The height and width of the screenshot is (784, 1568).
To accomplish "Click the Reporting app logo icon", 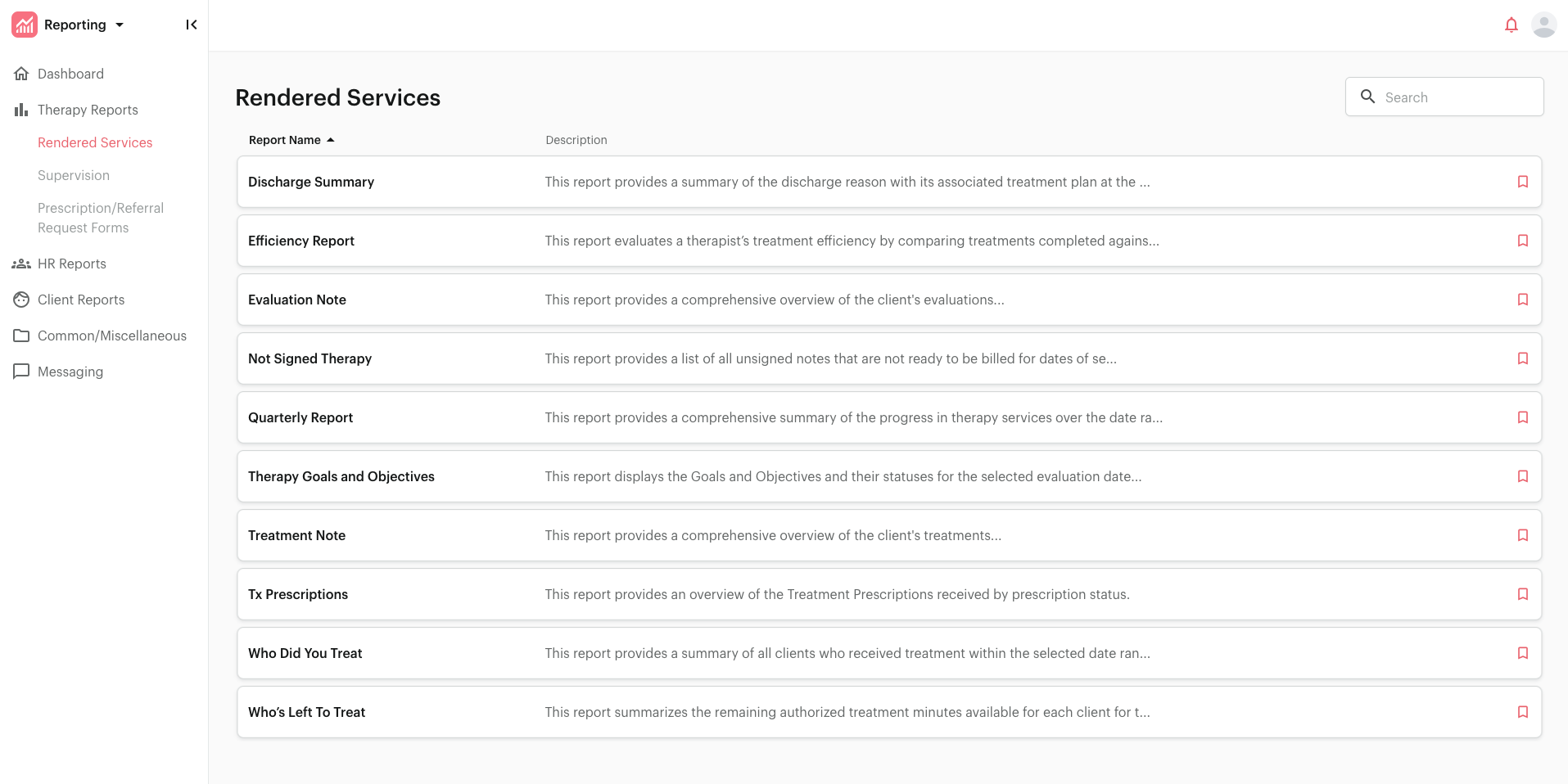I will pyautogui.click(x=25, y=25).
